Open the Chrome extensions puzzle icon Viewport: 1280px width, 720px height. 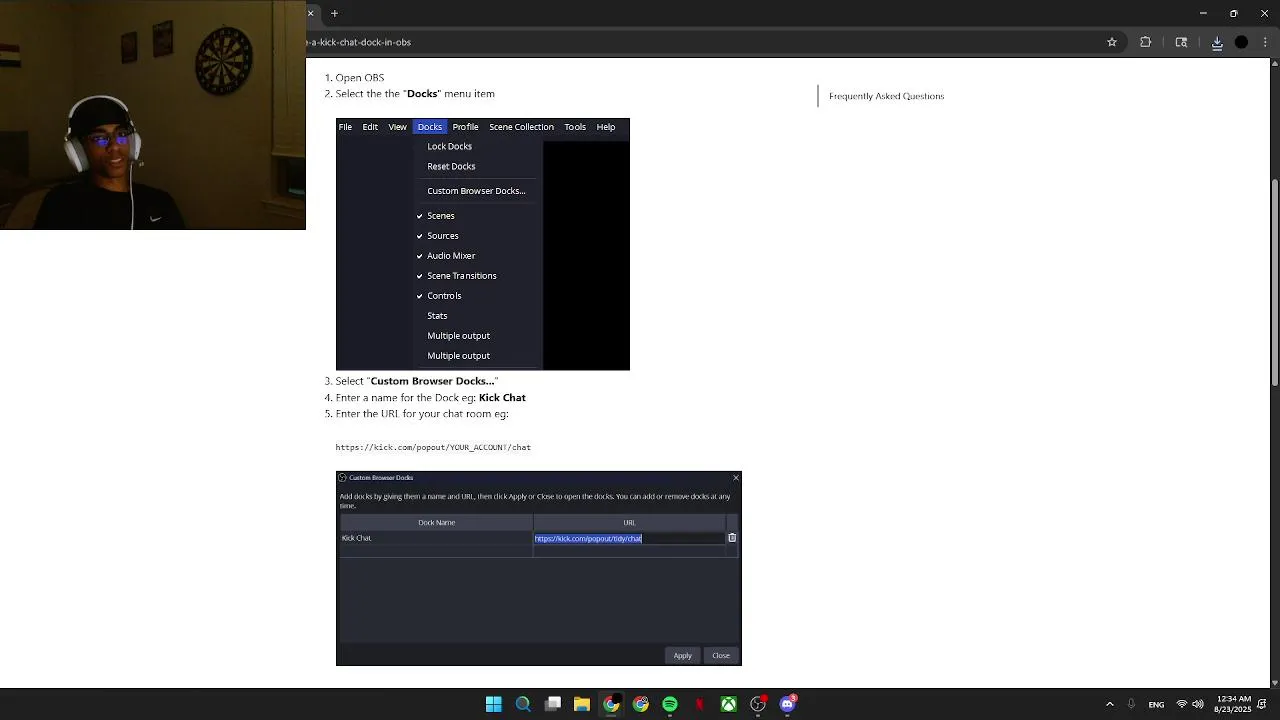pos(1146,42)
